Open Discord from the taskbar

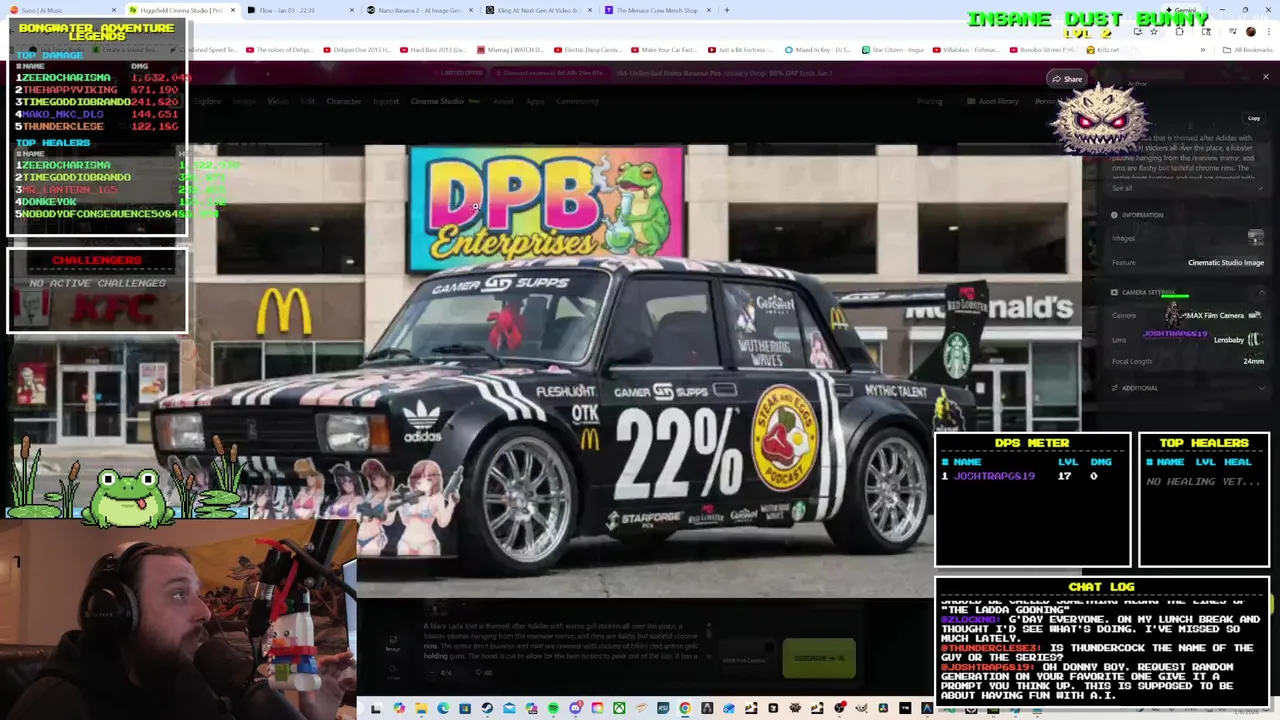(x=576, y=708)
